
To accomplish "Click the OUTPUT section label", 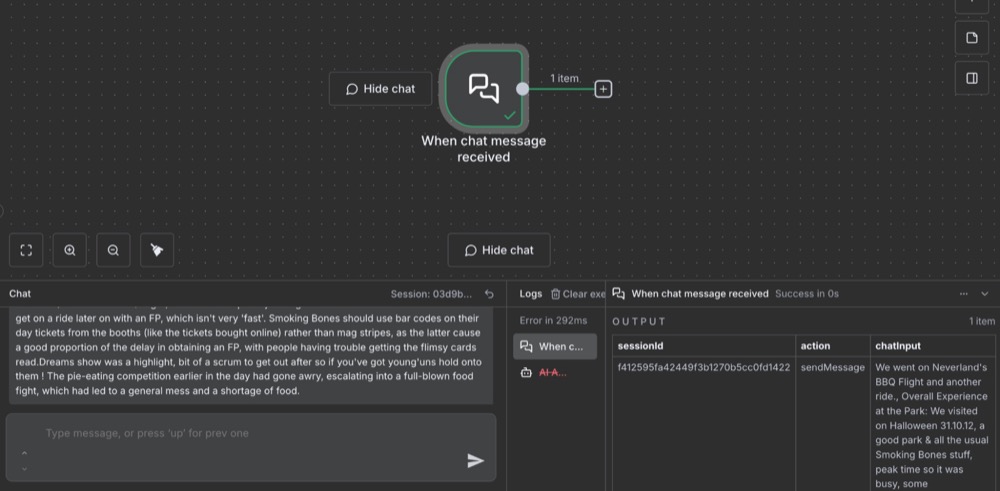I will point(640,321).
